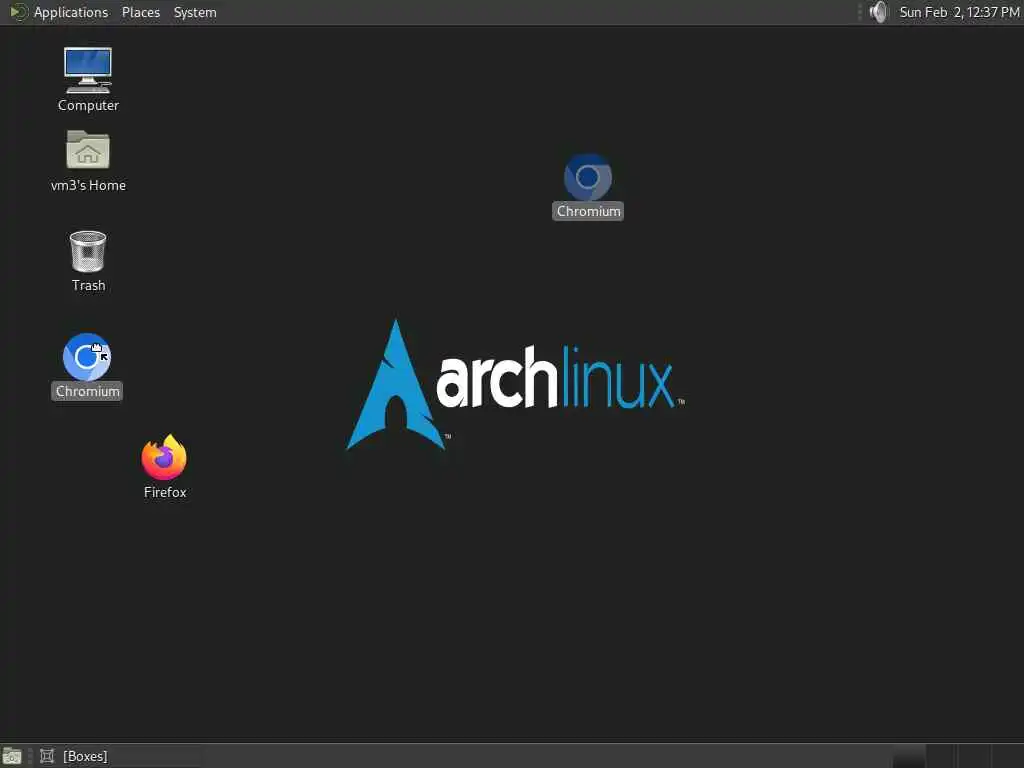Select the Firefox desktop icon

click(164, 457)
